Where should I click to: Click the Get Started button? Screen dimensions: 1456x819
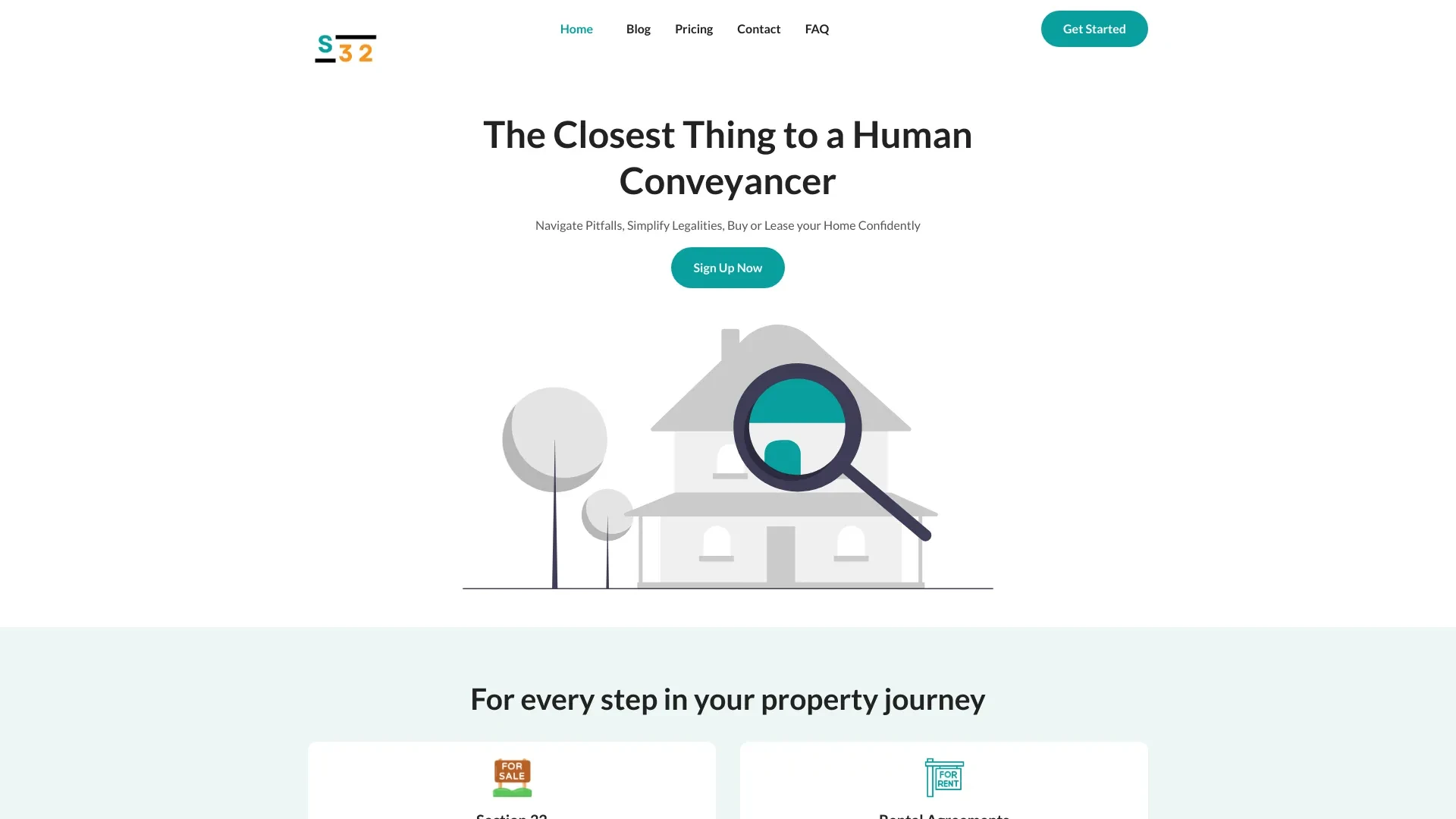1094,28
